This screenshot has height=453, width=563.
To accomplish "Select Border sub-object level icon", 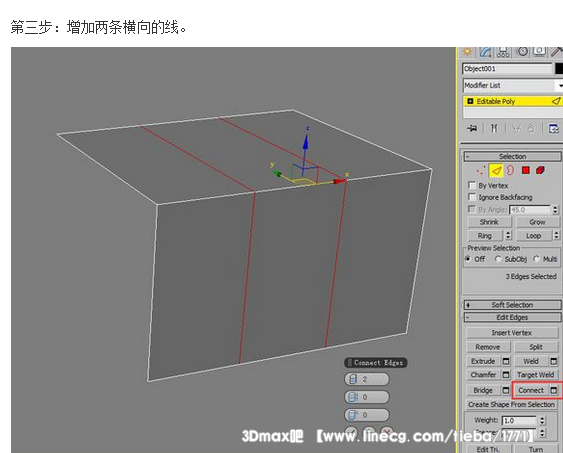I will click(510, 170).
